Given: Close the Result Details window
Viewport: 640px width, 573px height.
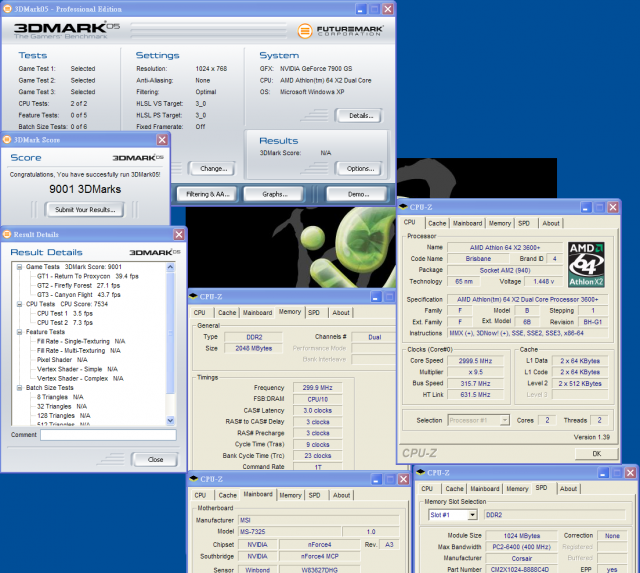Looking at the screenshot, I should click(179, 234).
